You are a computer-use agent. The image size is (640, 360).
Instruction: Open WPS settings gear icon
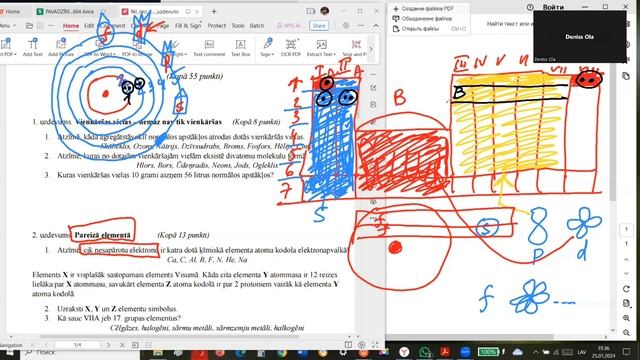point(346,25)
